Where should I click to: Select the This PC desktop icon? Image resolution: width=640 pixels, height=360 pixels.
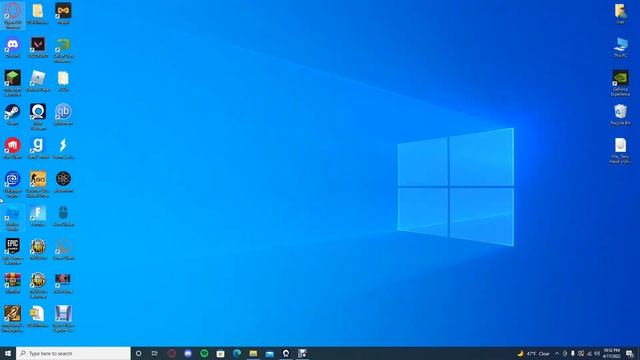coord(620,47)
